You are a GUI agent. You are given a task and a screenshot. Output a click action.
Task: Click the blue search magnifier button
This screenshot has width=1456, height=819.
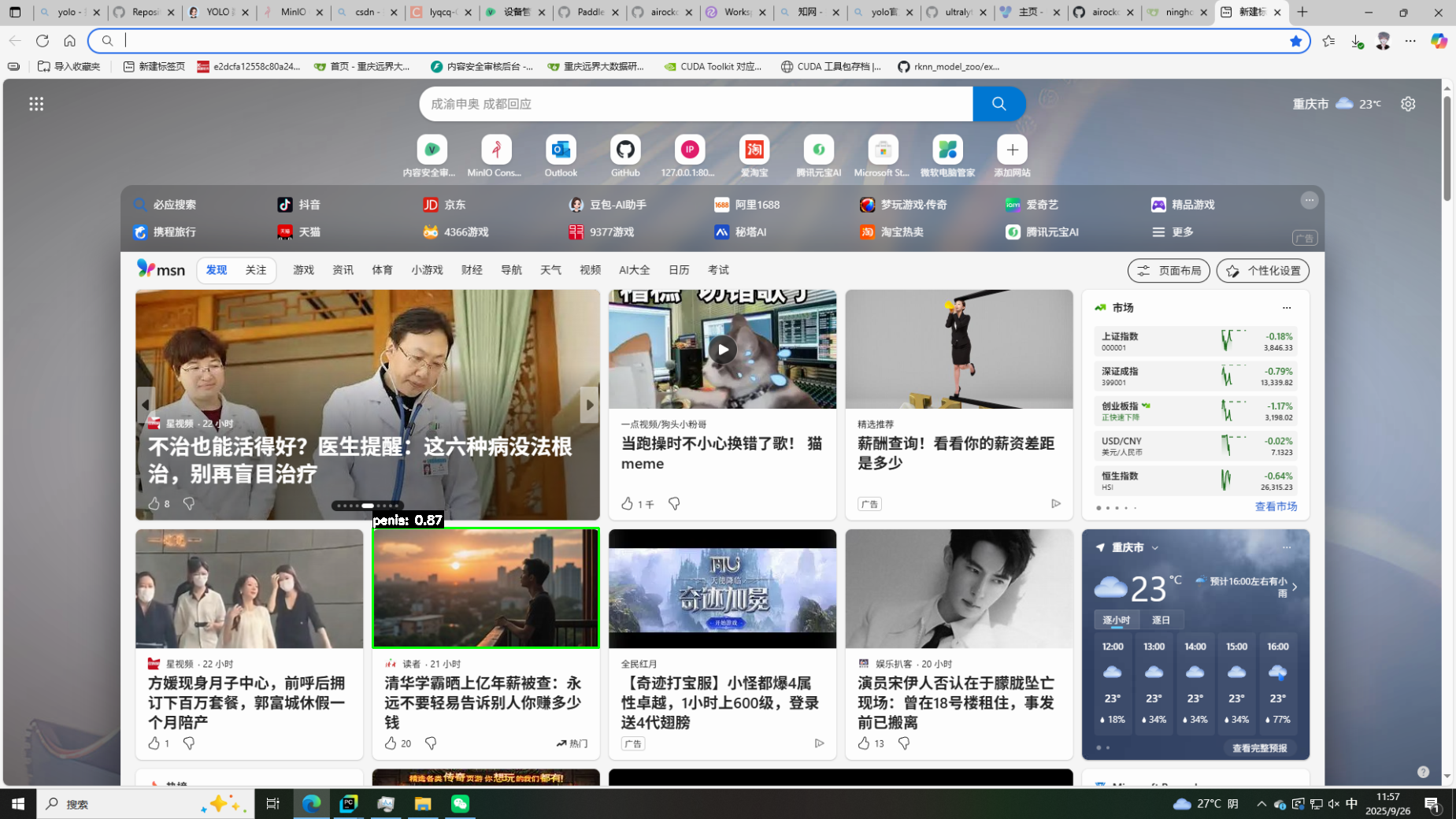(998, 104)
